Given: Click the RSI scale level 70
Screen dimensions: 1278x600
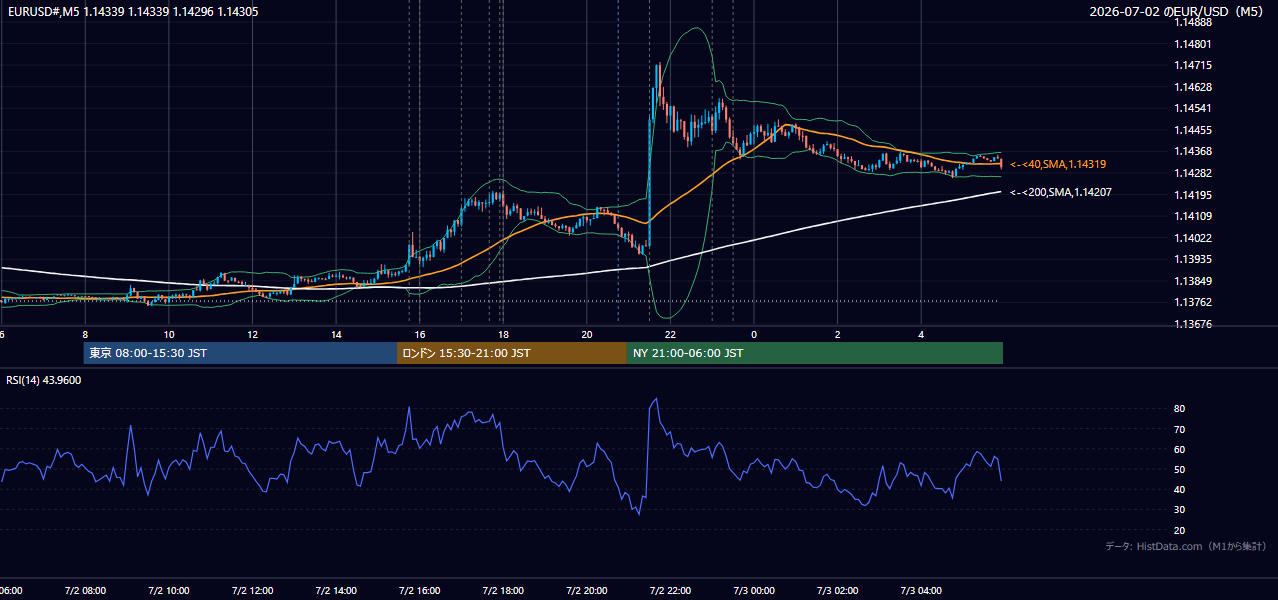Looking at the screenshot, I should pos(1179,429).
